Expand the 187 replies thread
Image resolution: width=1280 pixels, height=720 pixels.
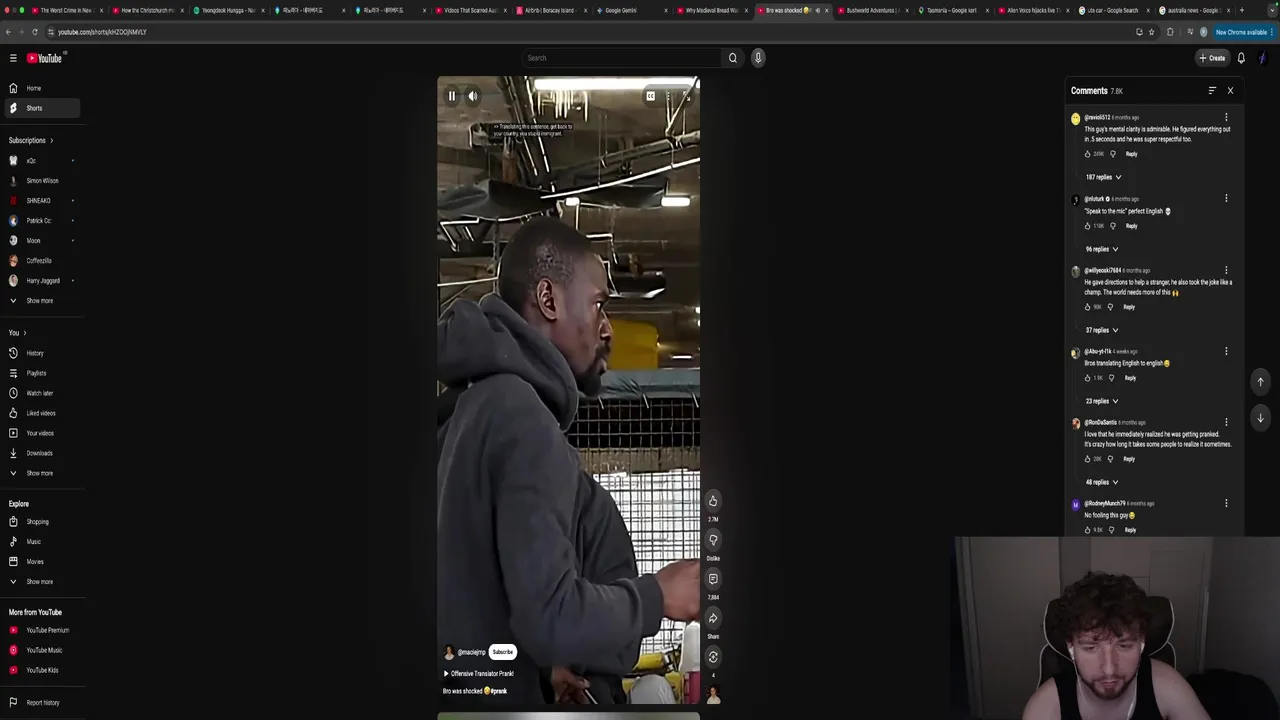coord(1103,177)
